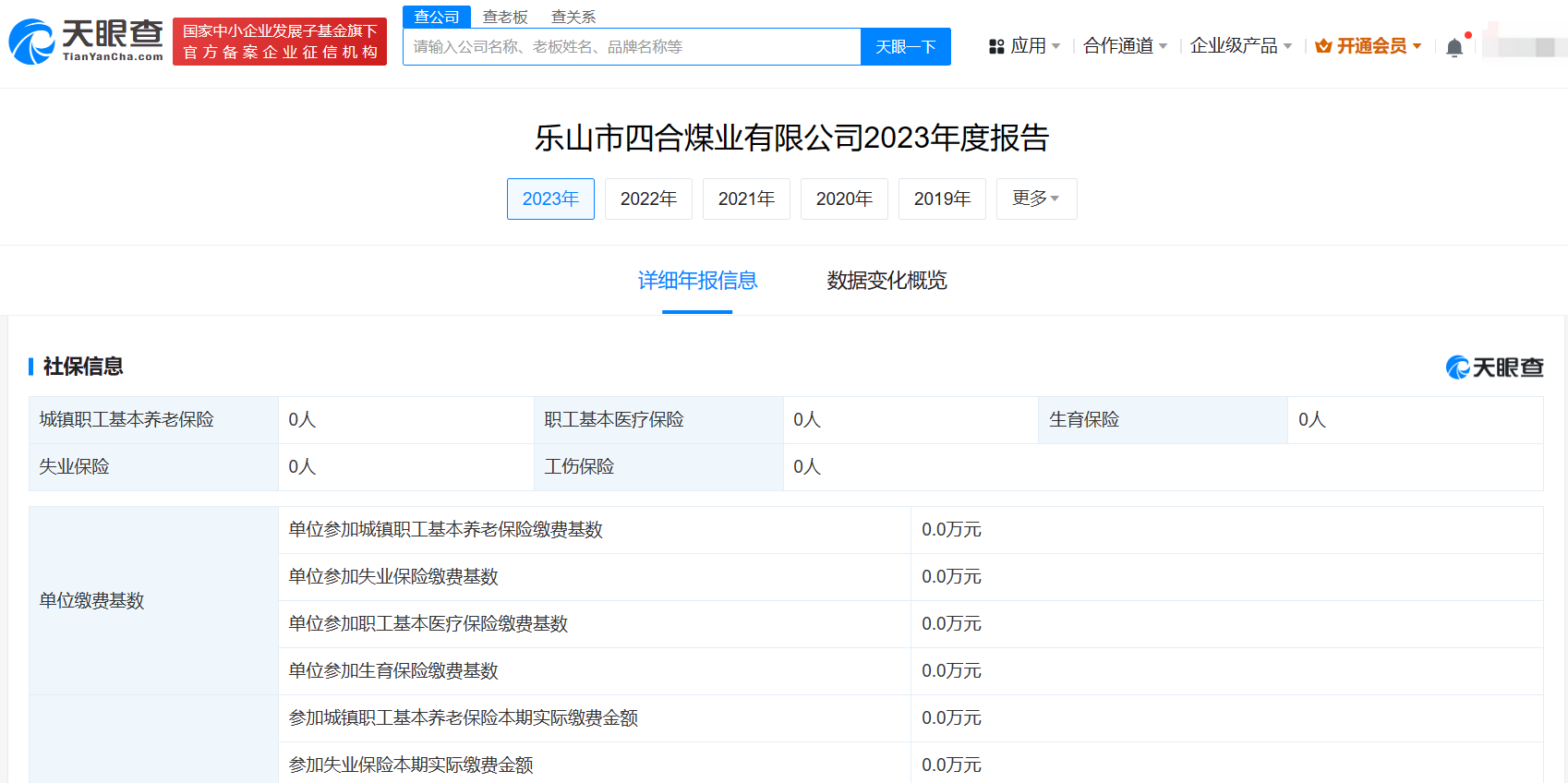
Task: Click the red 国家中小企业发展子基金 banner
Action: coord(280,42)
